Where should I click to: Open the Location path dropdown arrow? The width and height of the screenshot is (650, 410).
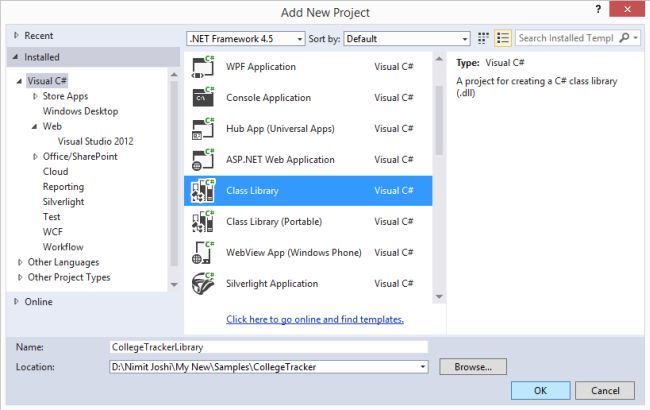[422, 367]
